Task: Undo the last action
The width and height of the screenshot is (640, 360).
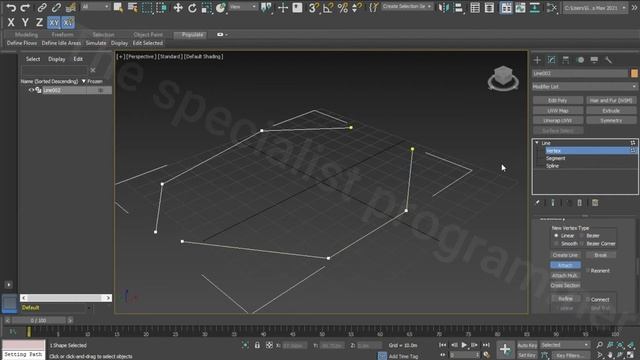Action: (11, 8)
